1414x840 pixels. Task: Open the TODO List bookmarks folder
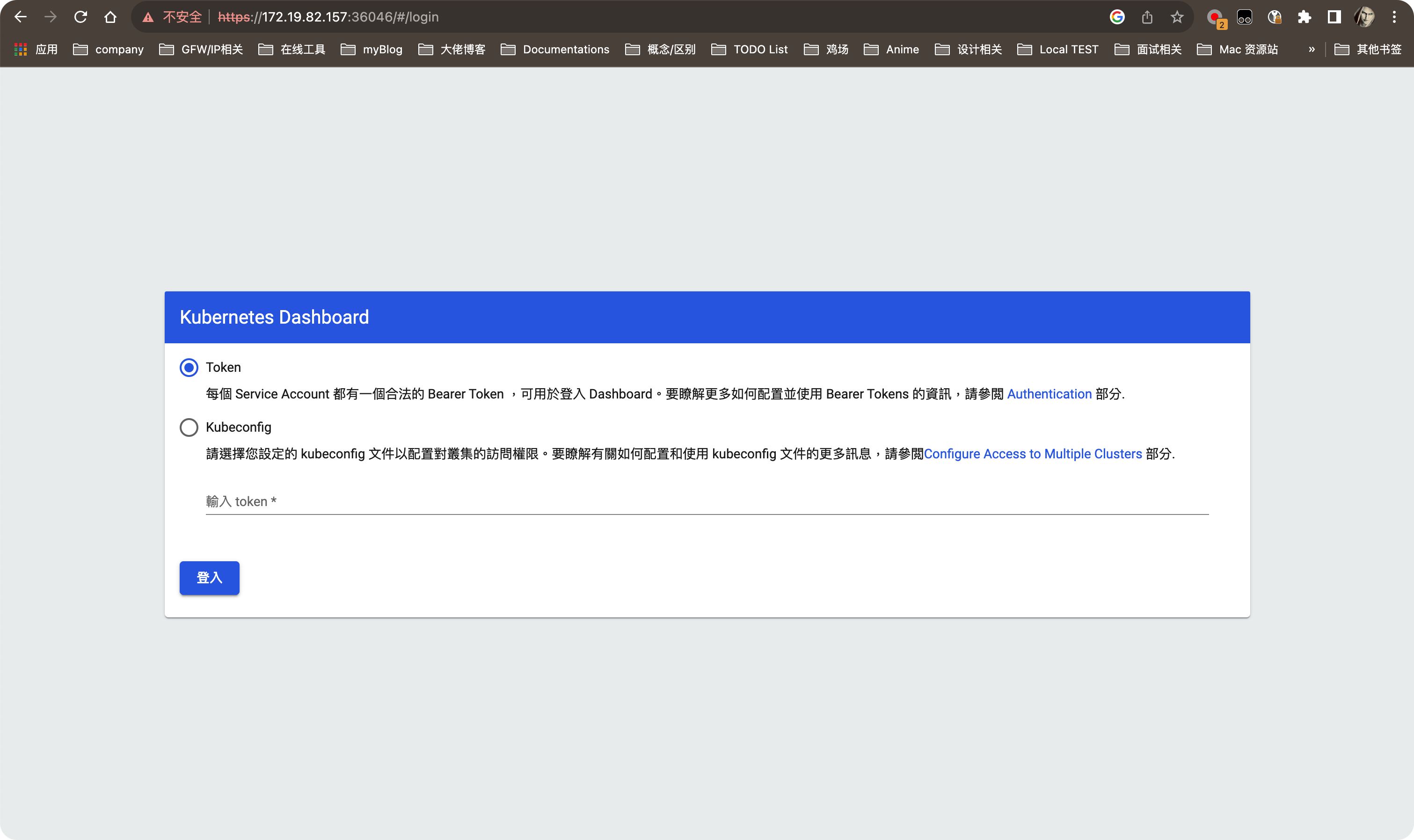(749, 49)
